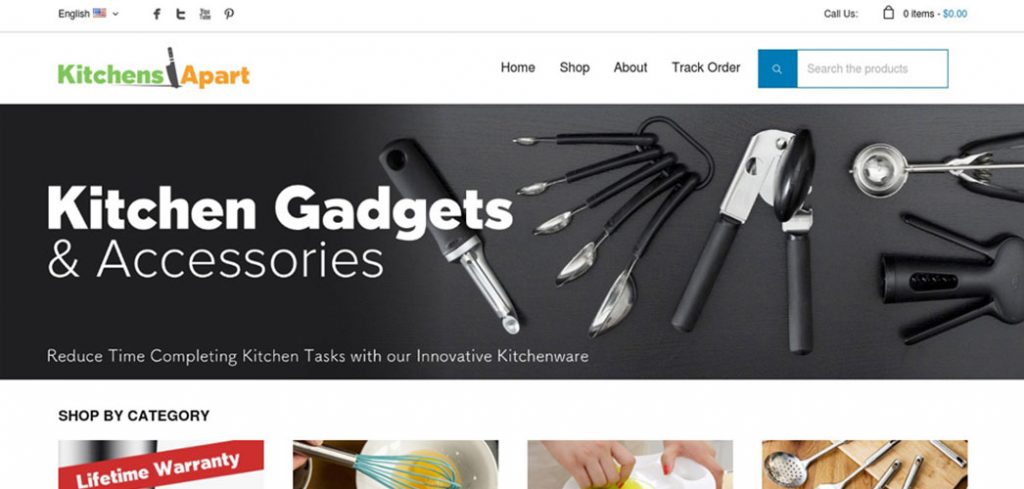Click the KitchensApart logo
This screenshot has height=489, width=1024.
tap(153, 68)
